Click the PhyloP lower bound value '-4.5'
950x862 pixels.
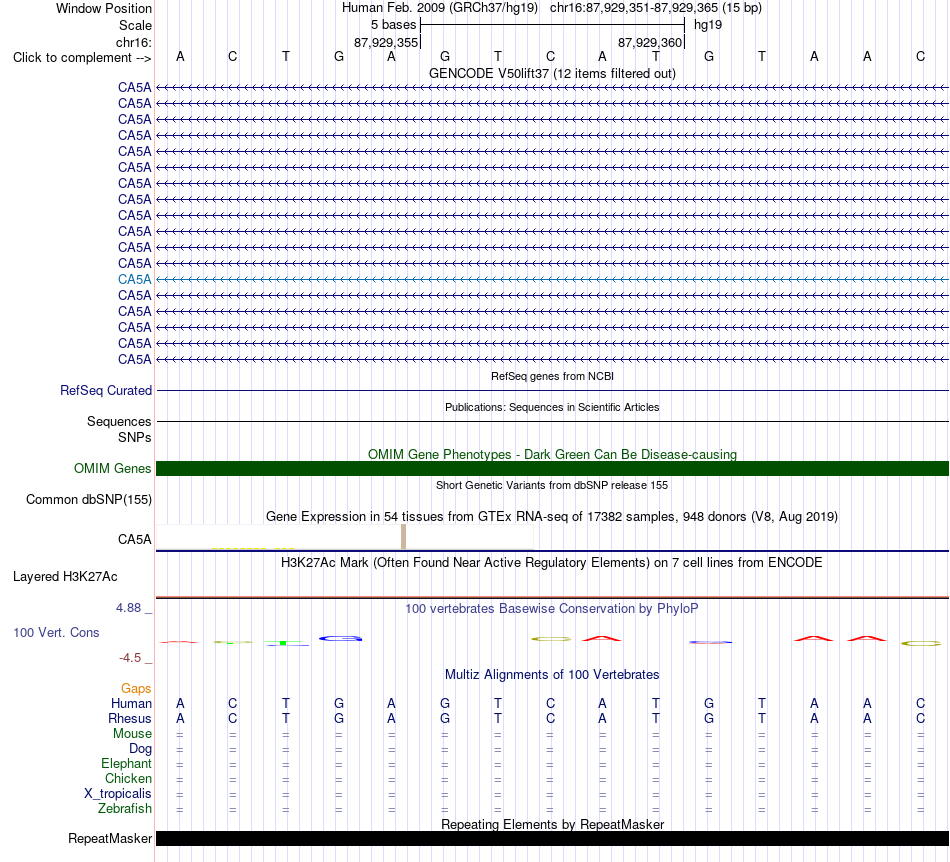click(x=130, y=658)
